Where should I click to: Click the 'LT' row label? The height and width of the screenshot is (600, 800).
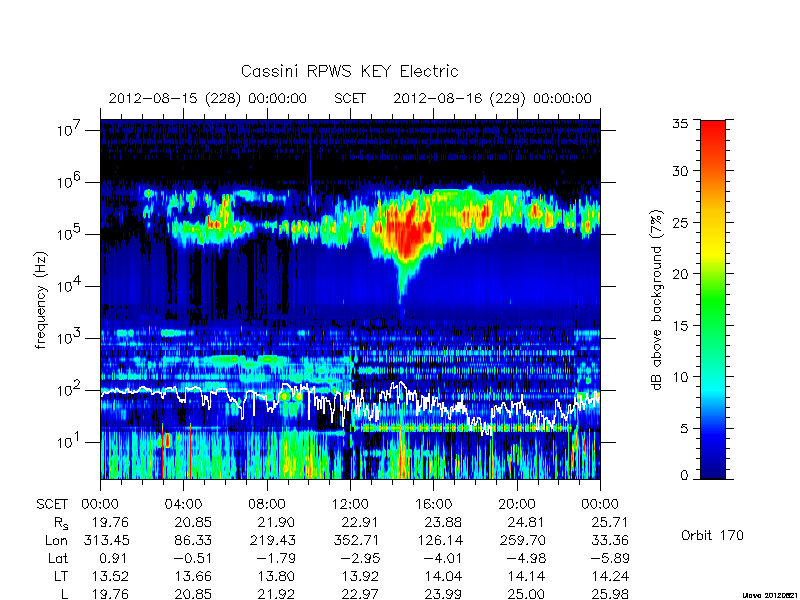[x=61, y=577]
